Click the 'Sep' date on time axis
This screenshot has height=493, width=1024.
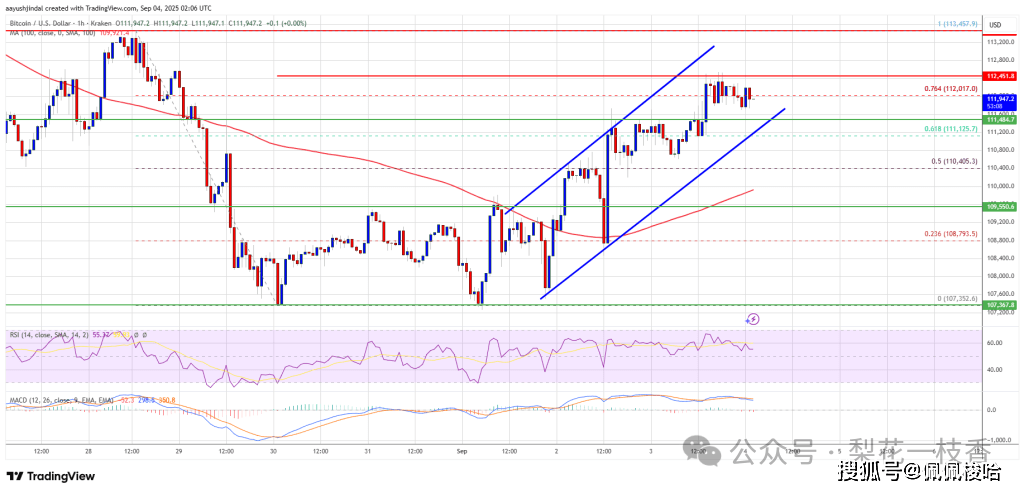click(x=463, y=453)
